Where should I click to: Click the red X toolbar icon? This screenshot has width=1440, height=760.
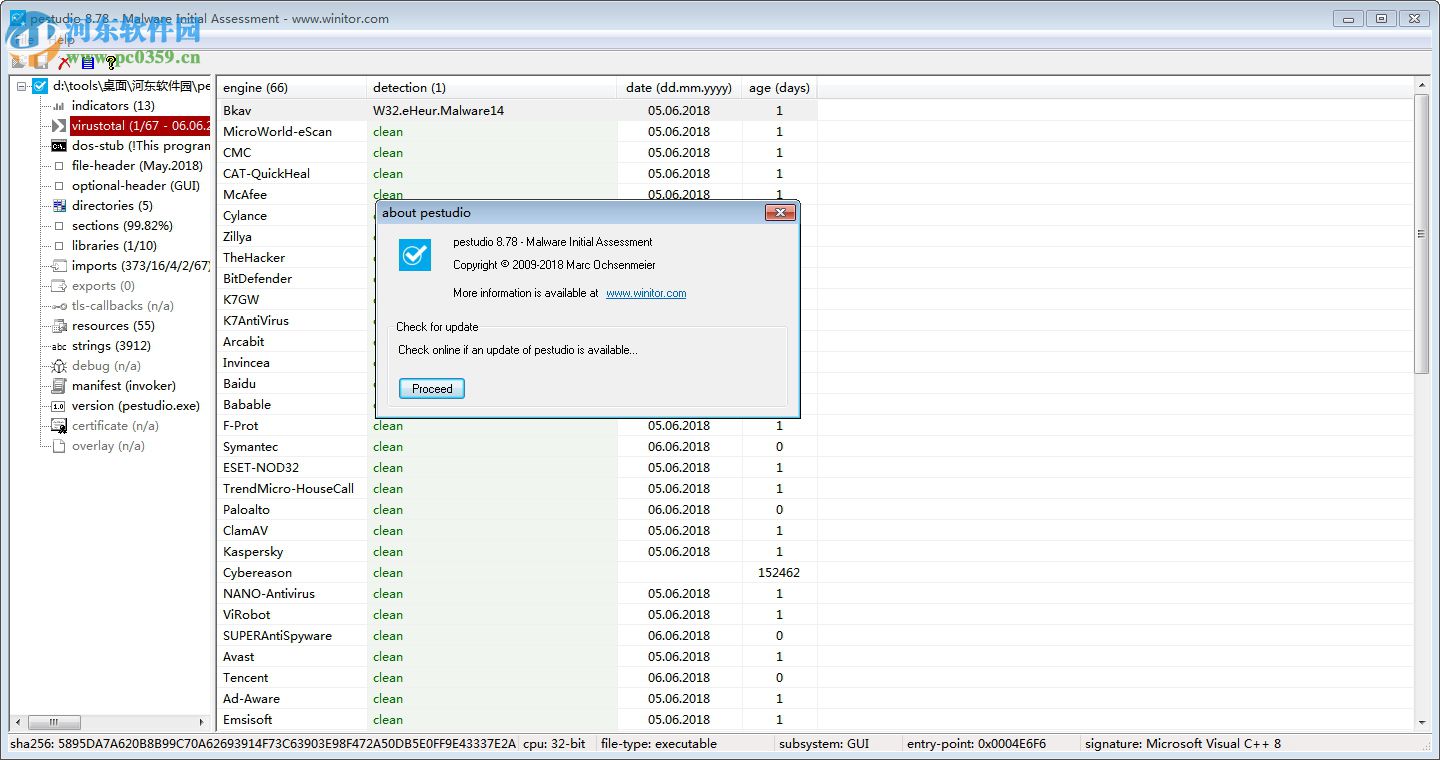click(x=65, y=62)
